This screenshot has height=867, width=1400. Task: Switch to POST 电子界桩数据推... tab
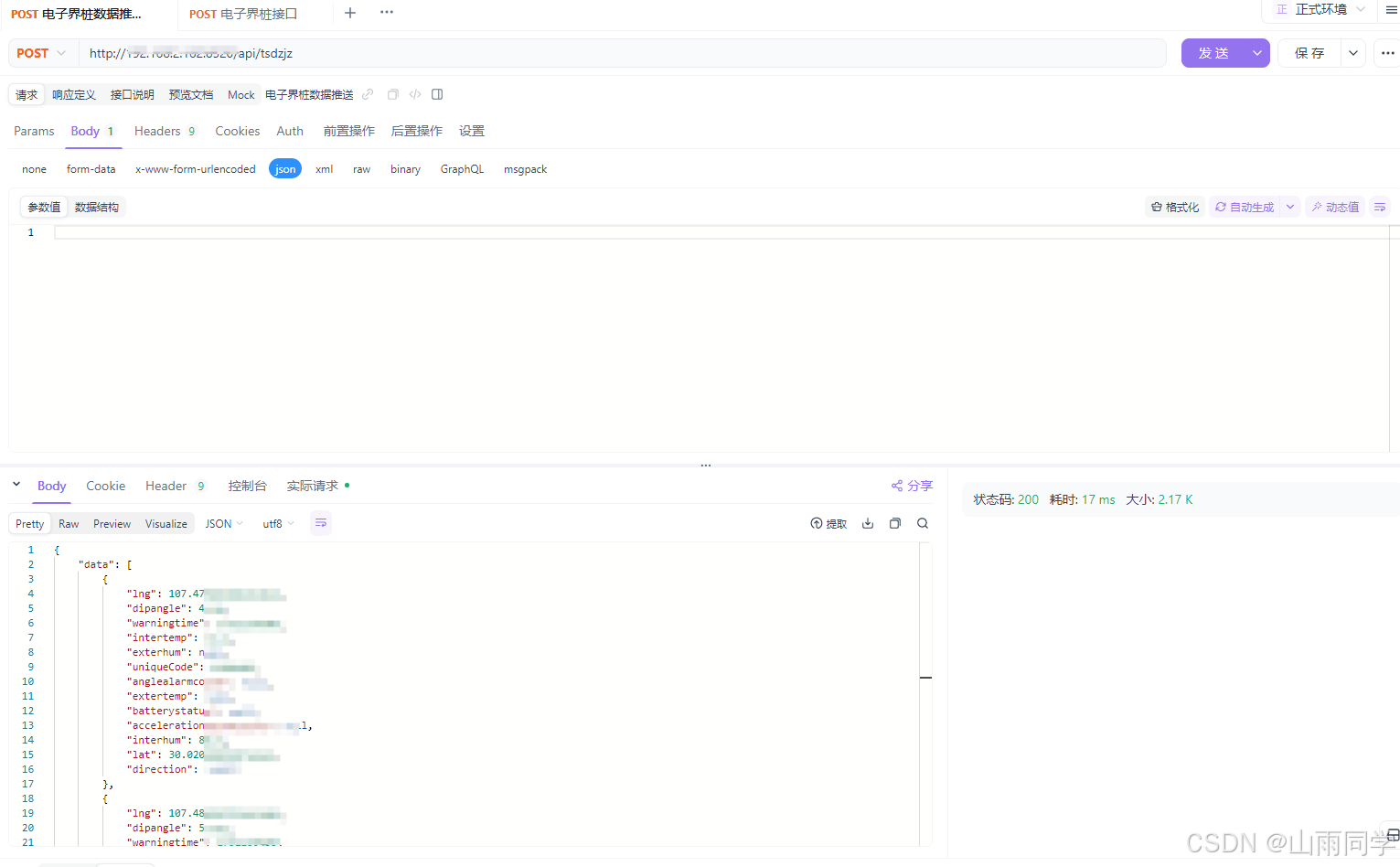click(76, 14)
